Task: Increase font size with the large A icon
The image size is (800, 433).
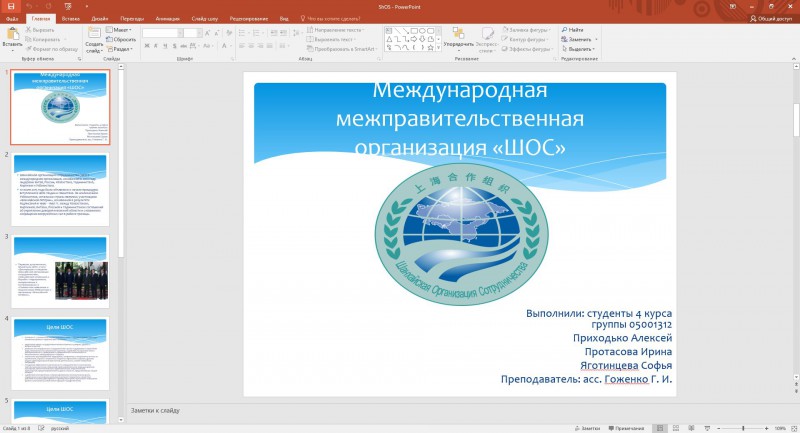Action: coord(208,33)
